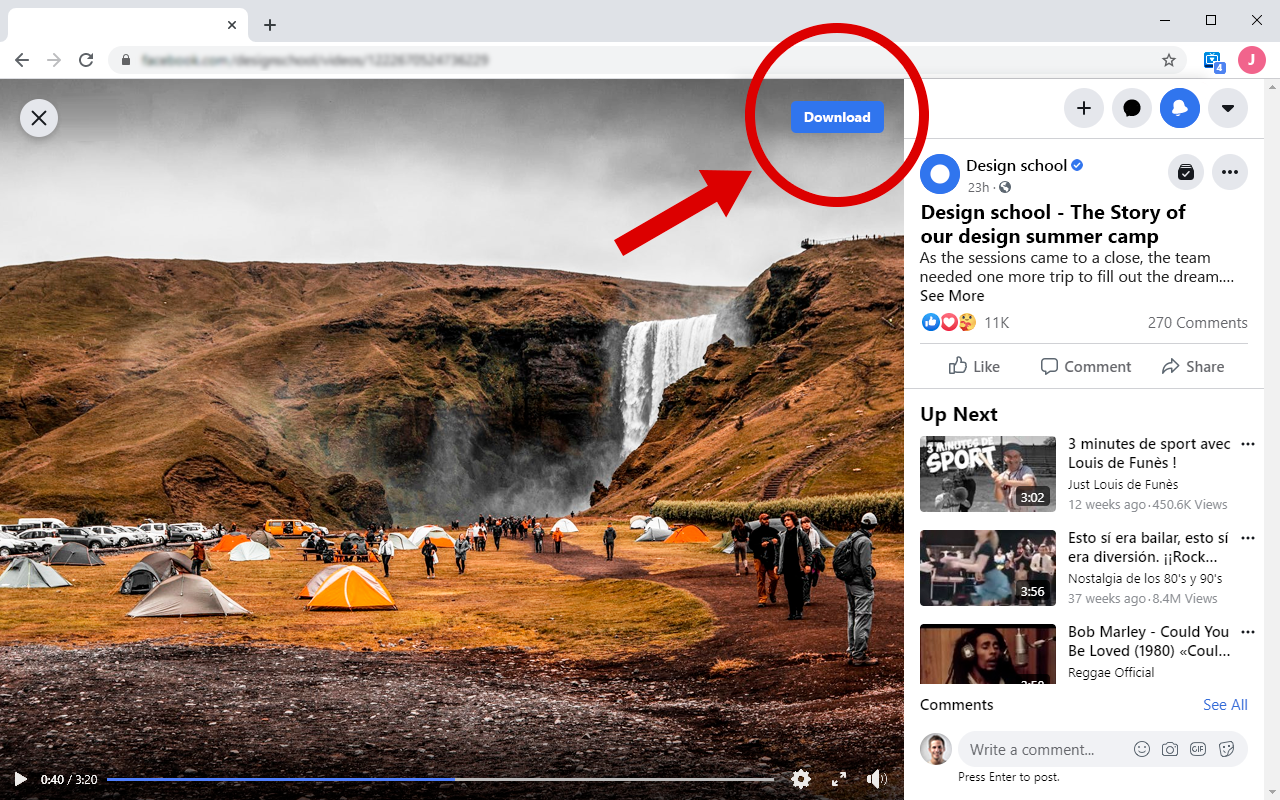Toggle fullscreen playback
Image resolution: width=1280 pixels, height=800 pixels.
coord(839,778)
